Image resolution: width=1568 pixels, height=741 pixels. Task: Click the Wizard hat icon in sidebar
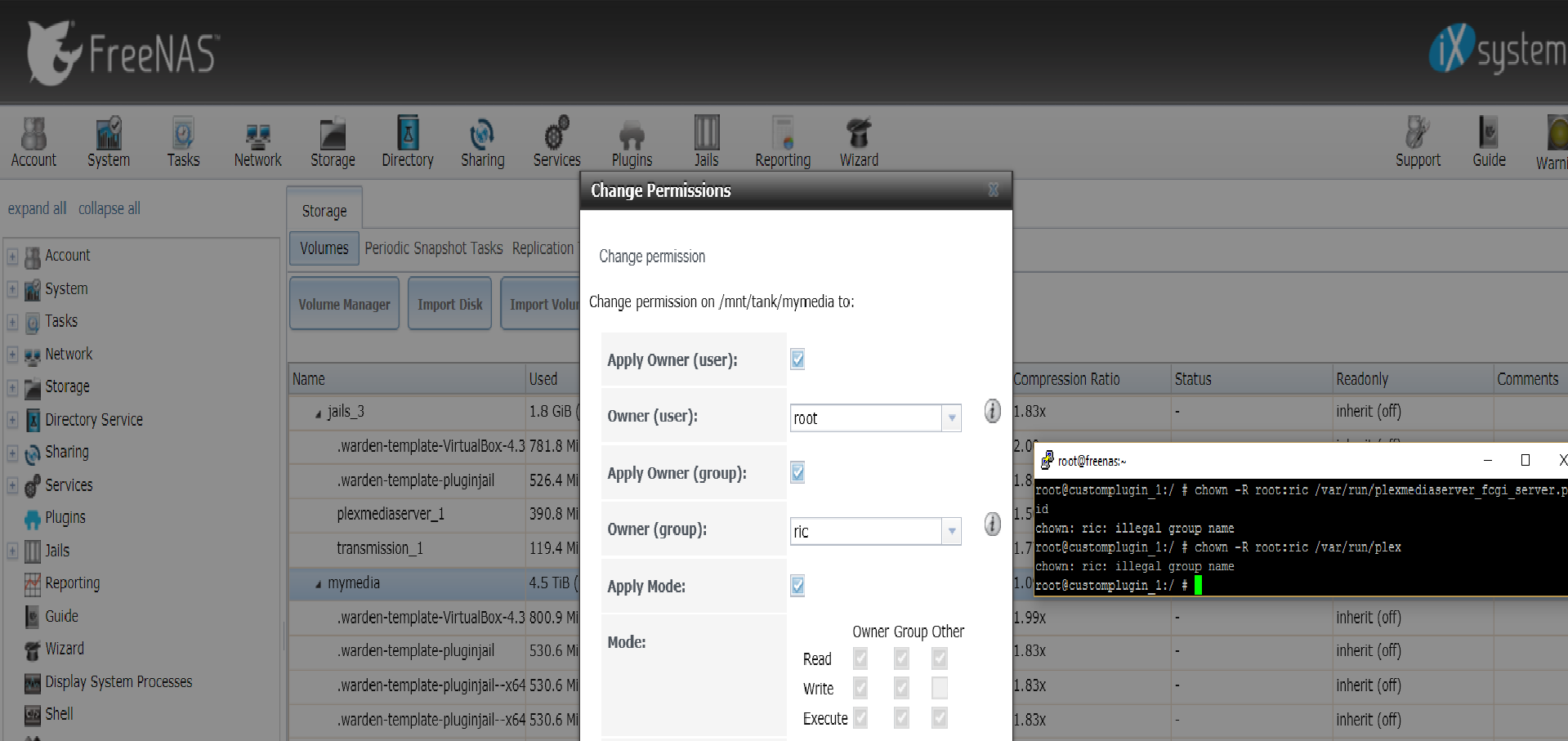(x=33, y=649)
